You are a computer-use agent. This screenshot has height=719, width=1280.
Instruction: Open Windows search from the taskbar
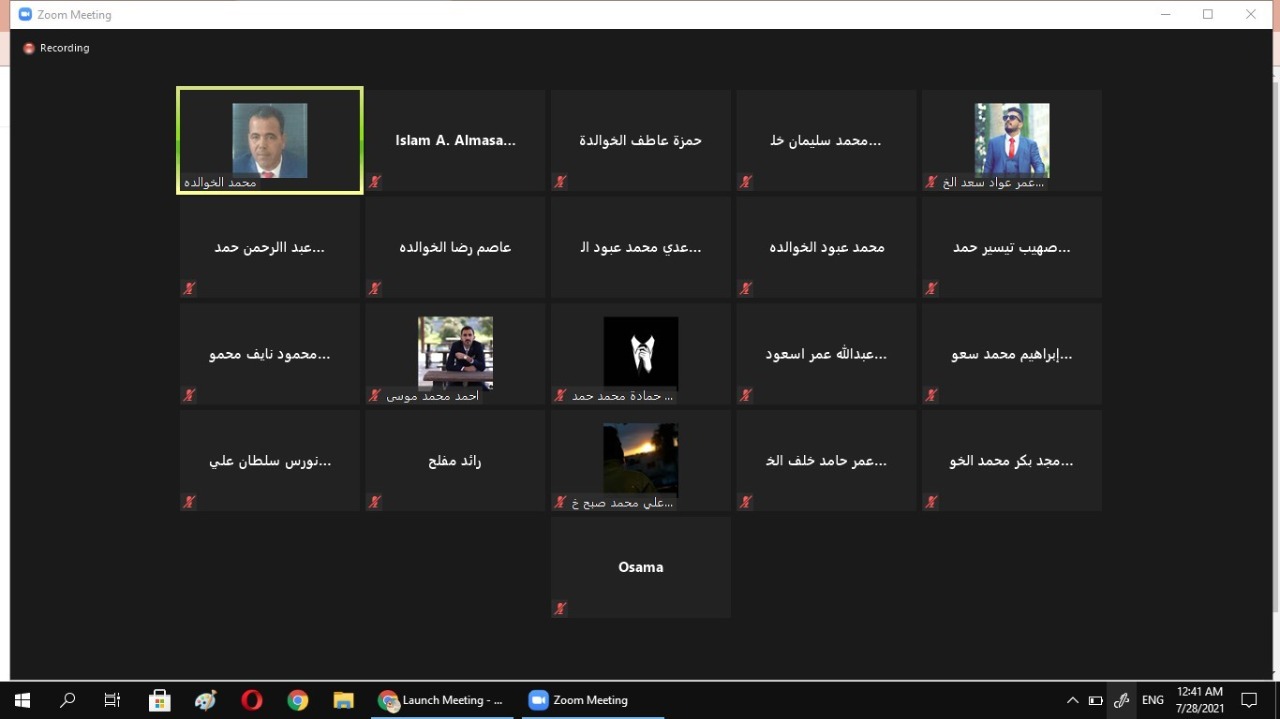point(67,700)
